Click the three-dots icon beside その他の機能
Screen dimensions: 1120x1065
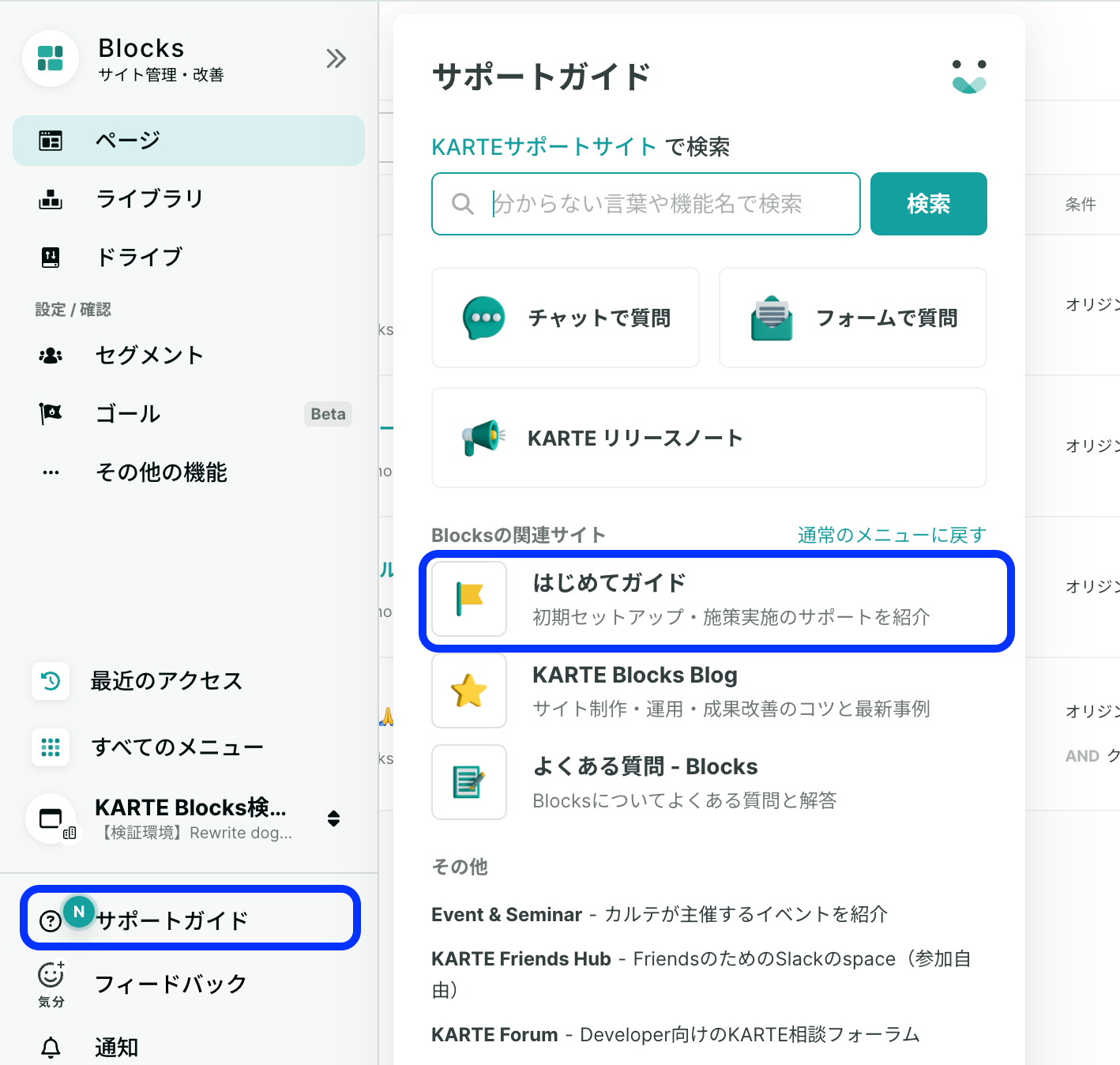coord(51,472)
